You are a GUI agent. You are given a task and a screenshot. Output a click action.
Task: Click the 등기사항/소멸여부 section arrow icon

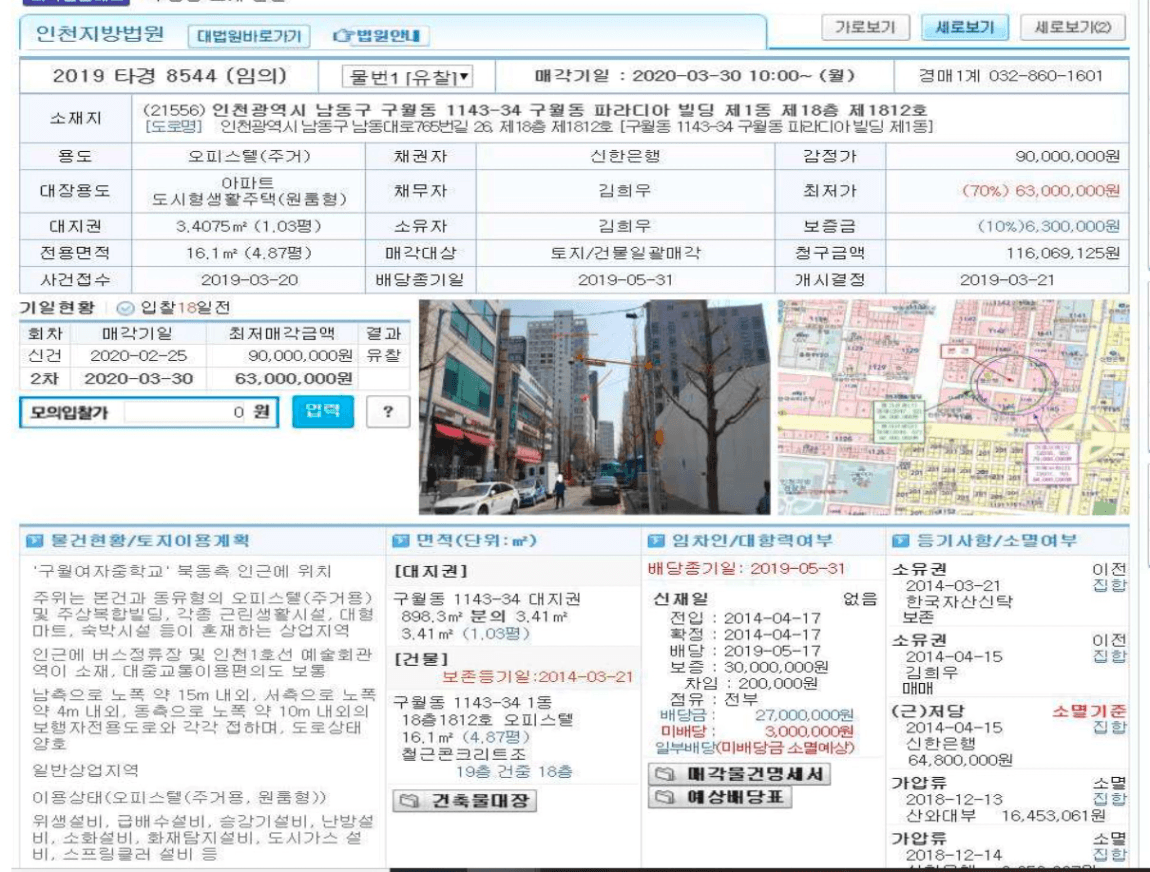(901, 541)
